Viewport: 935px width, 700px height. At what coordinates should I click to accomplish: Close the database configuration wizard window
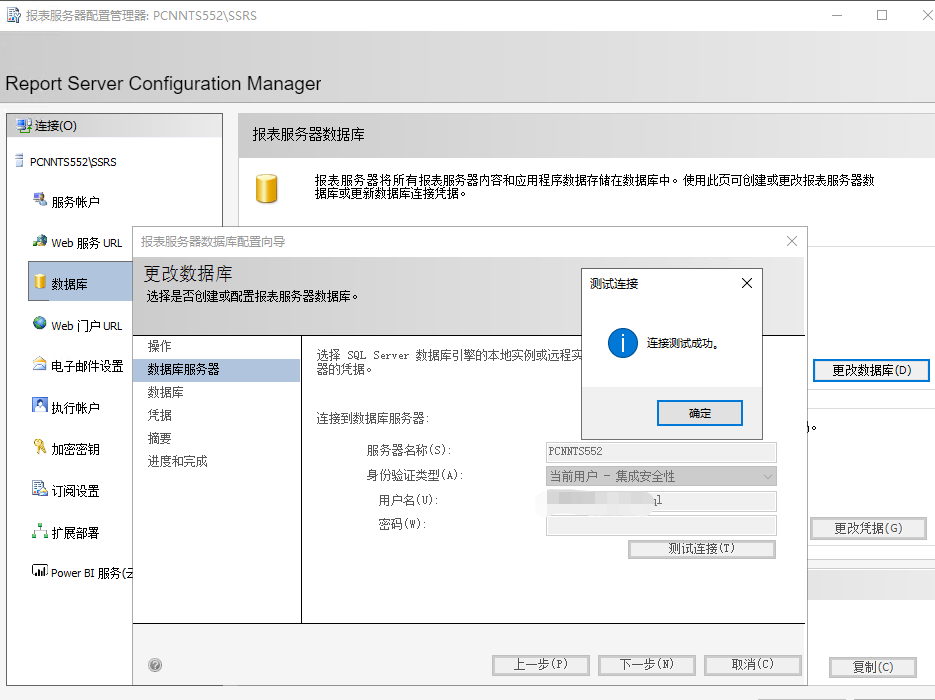792,241
